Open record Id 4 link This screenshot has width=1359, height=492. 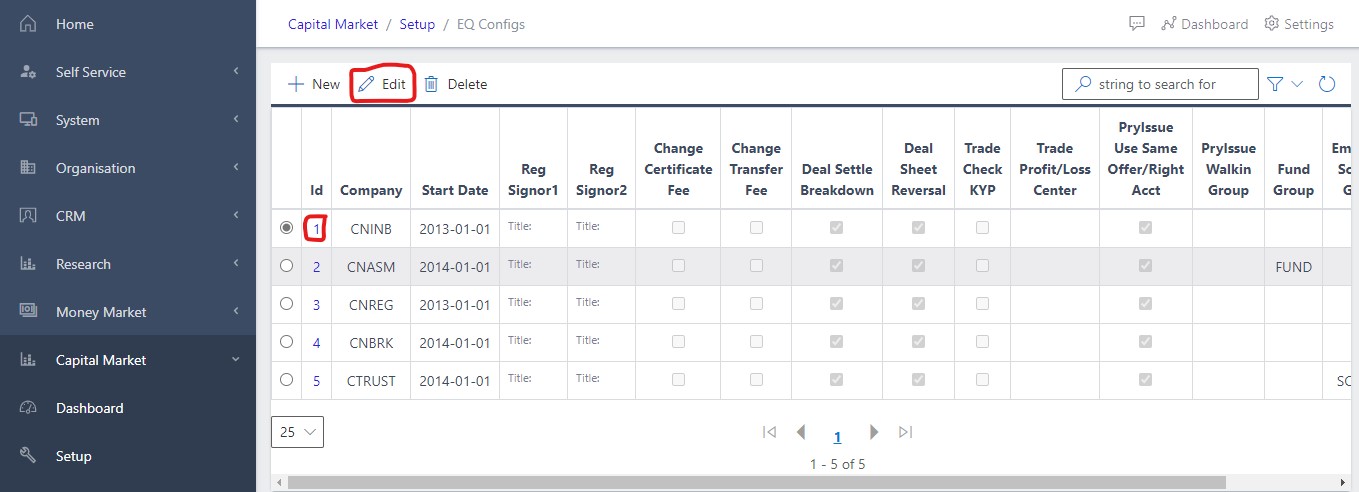click(x=316, y=343)
